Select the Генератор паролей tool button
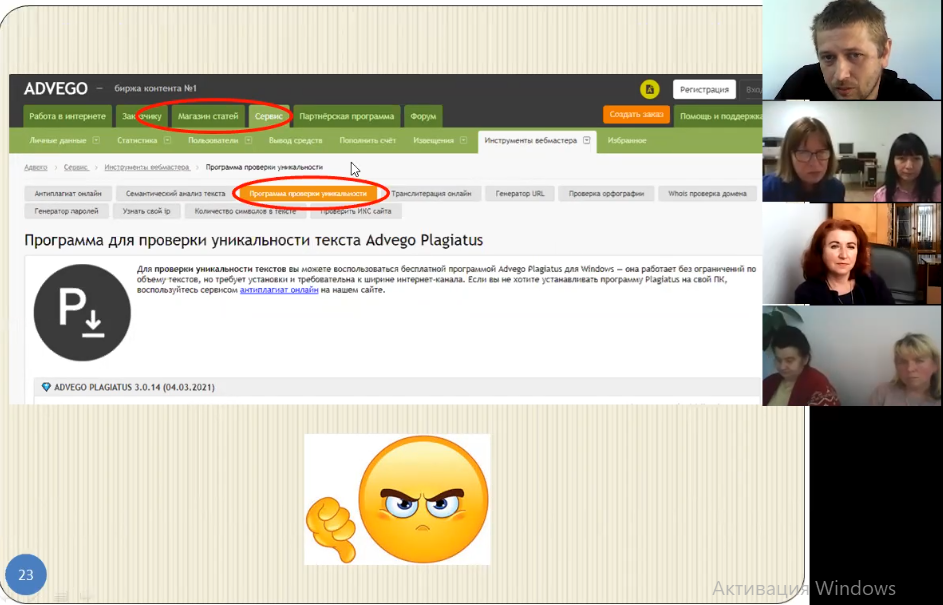Image resolution: width=943 pixels, height=605 pixels. coord(66,211)
